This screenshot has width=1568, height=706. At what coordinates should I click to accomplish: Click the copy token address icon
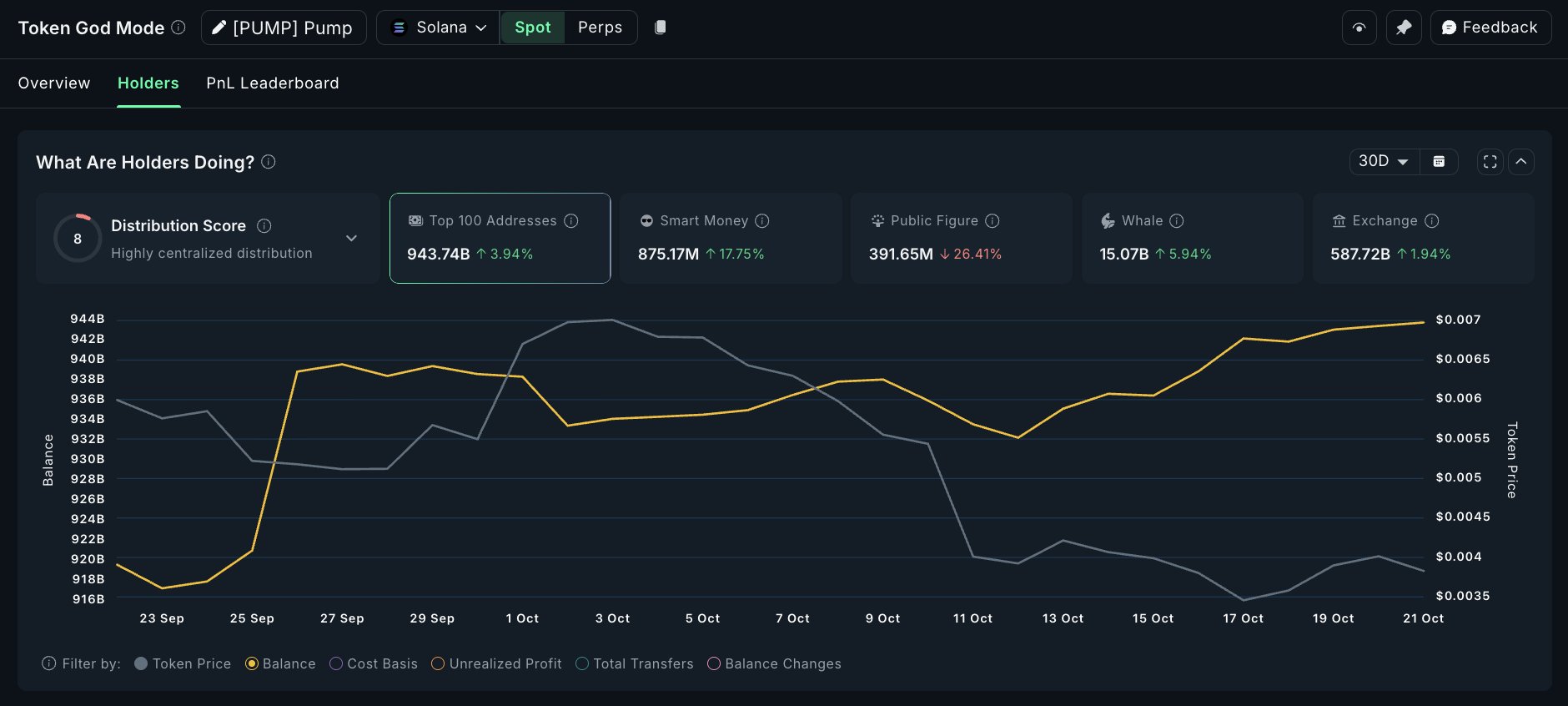click(660, 28)
